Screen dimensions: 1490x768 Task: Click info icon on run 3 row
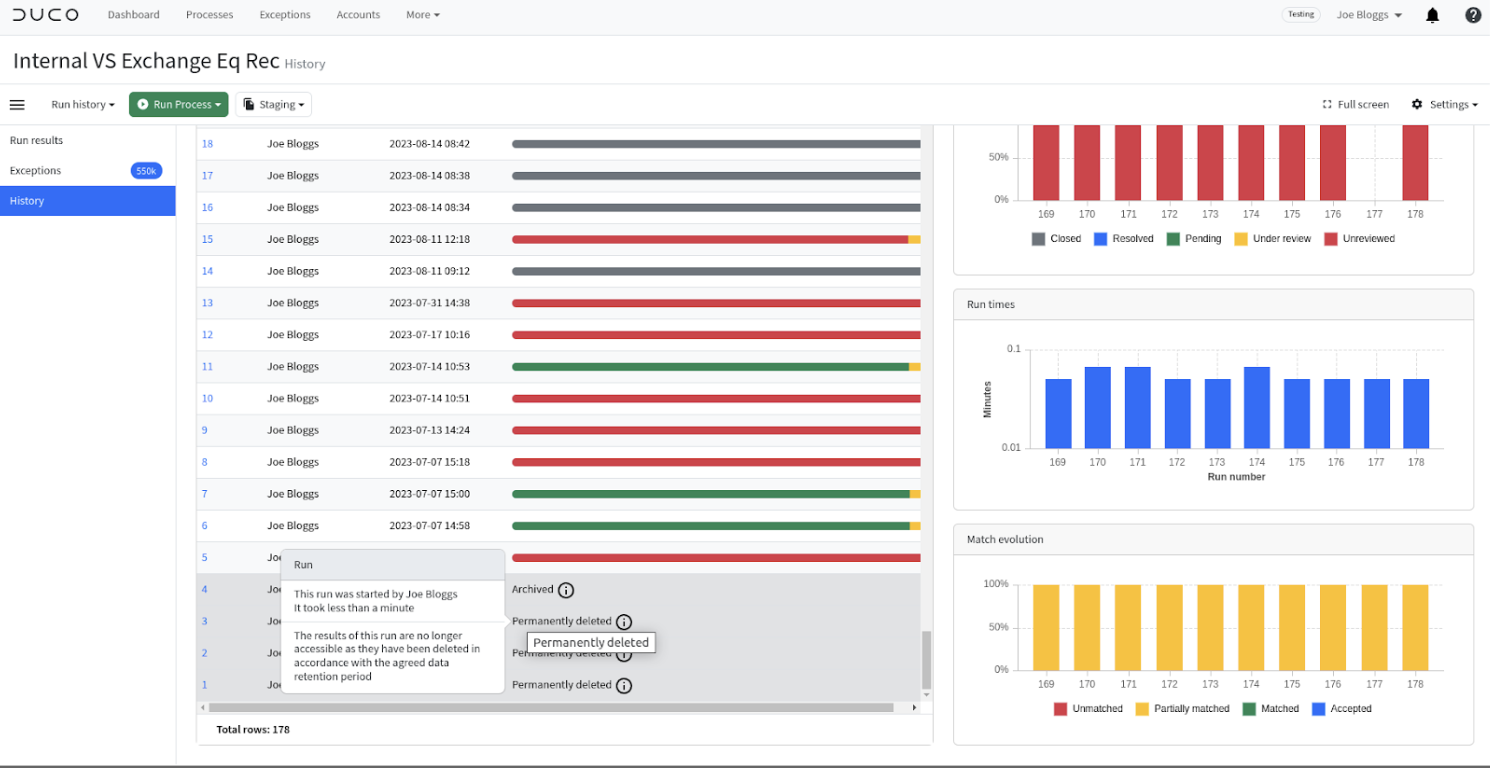tap(624, 622)
